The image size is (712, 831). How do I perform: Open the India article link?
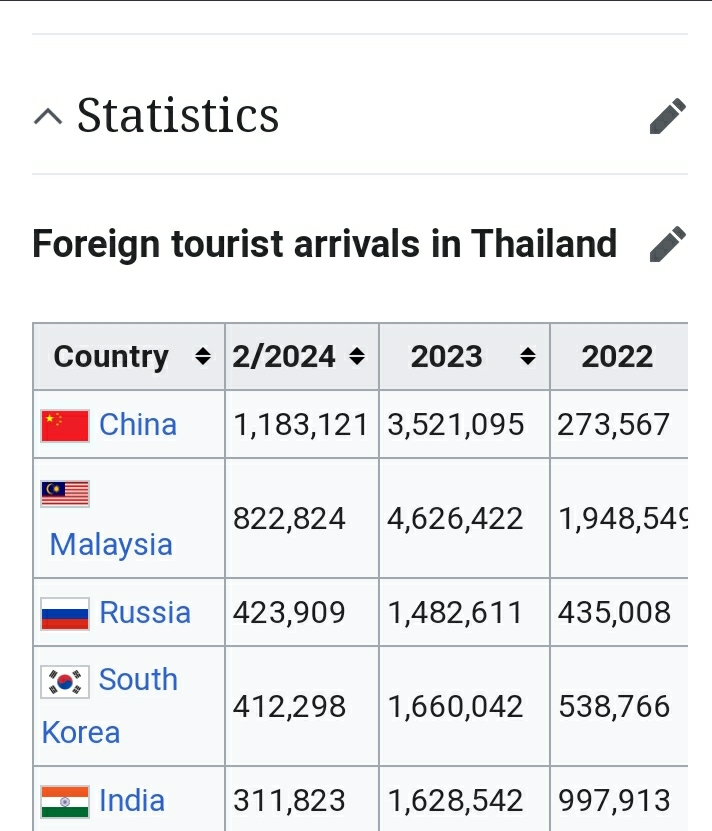[x=132, y=800]
